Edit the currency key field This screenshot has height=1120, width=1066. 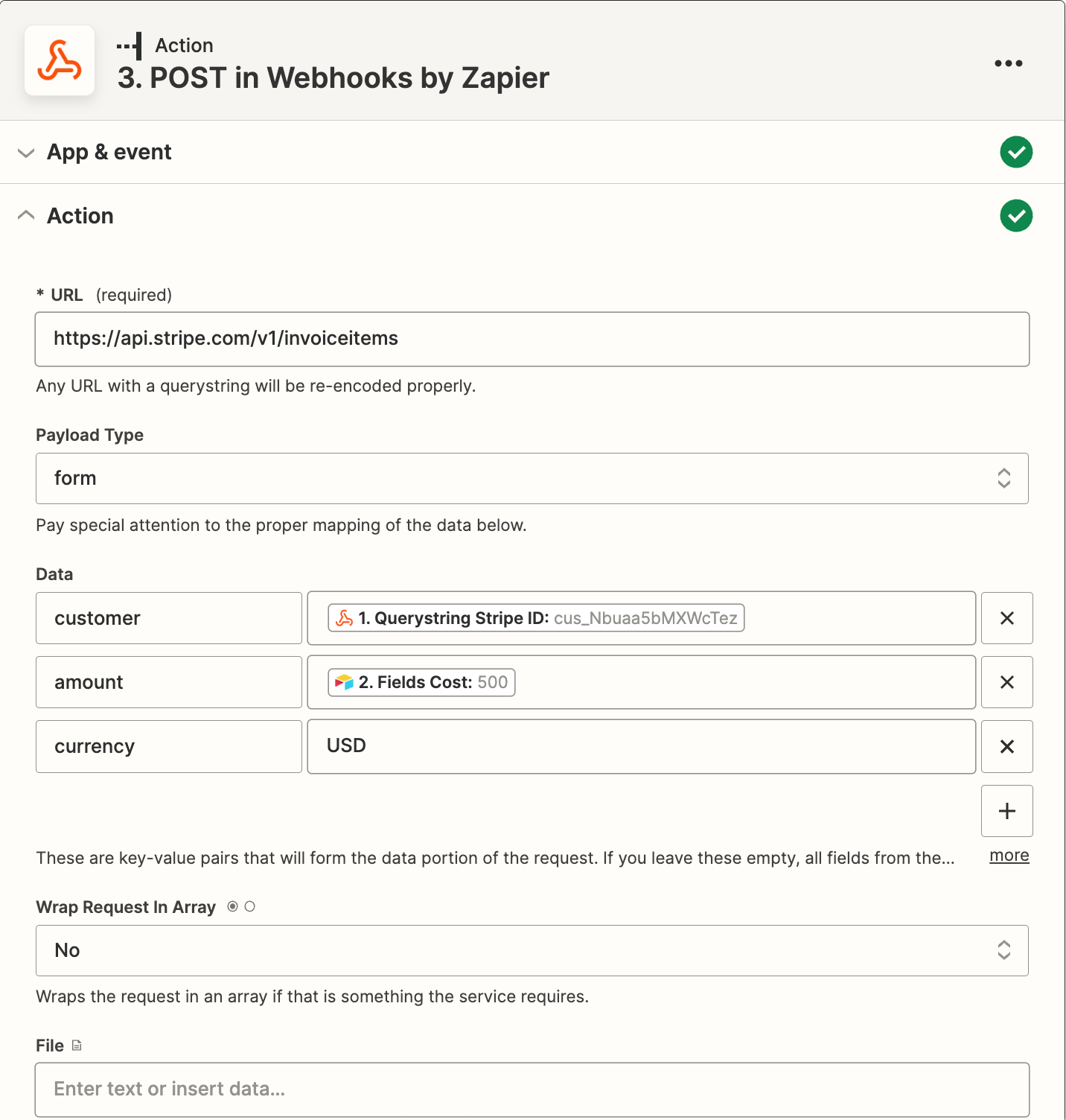point(169,746)
